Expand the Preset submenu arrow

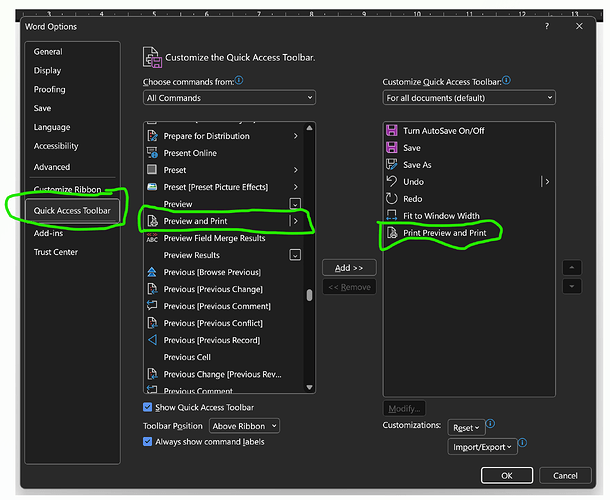296,170
